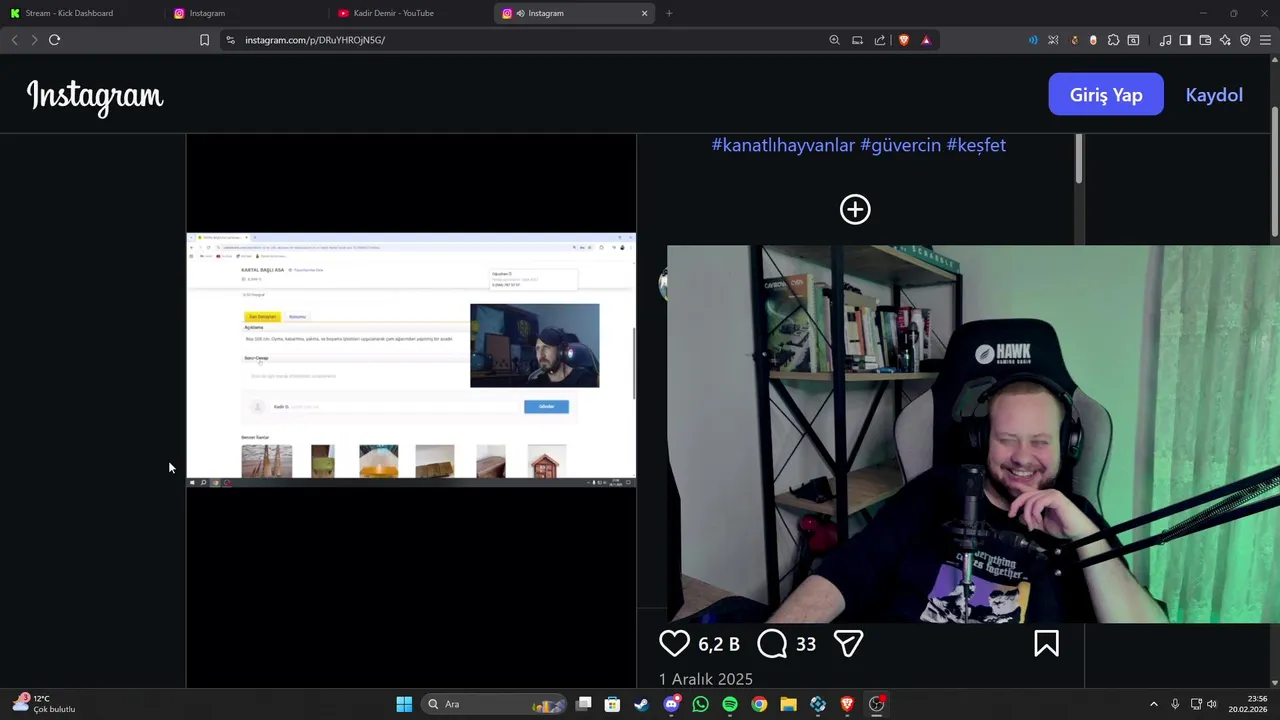Open the Windows Start menu

click(x=404, y=704)
